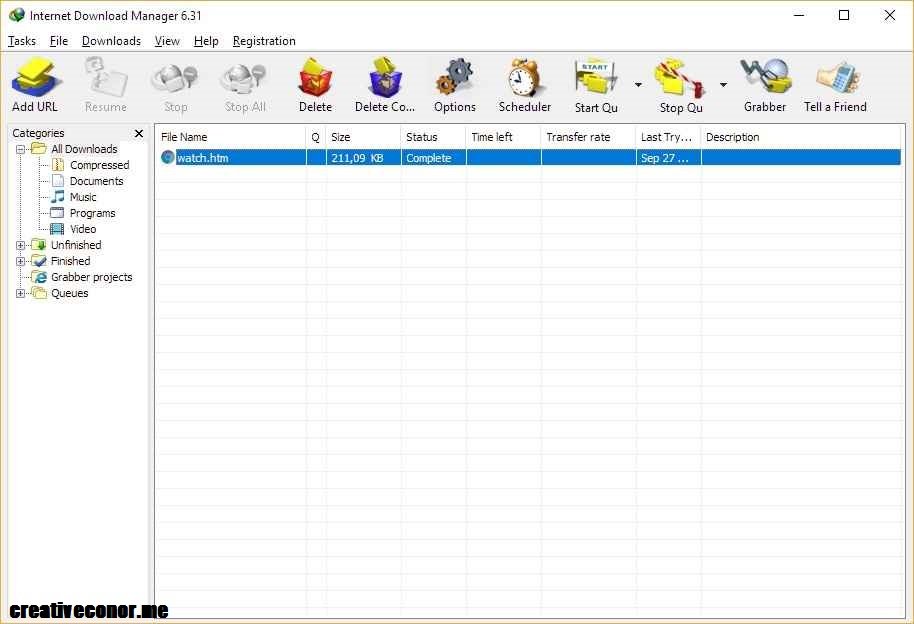
Task: Click the Stop Queue icon
Action: pos(680,77)
